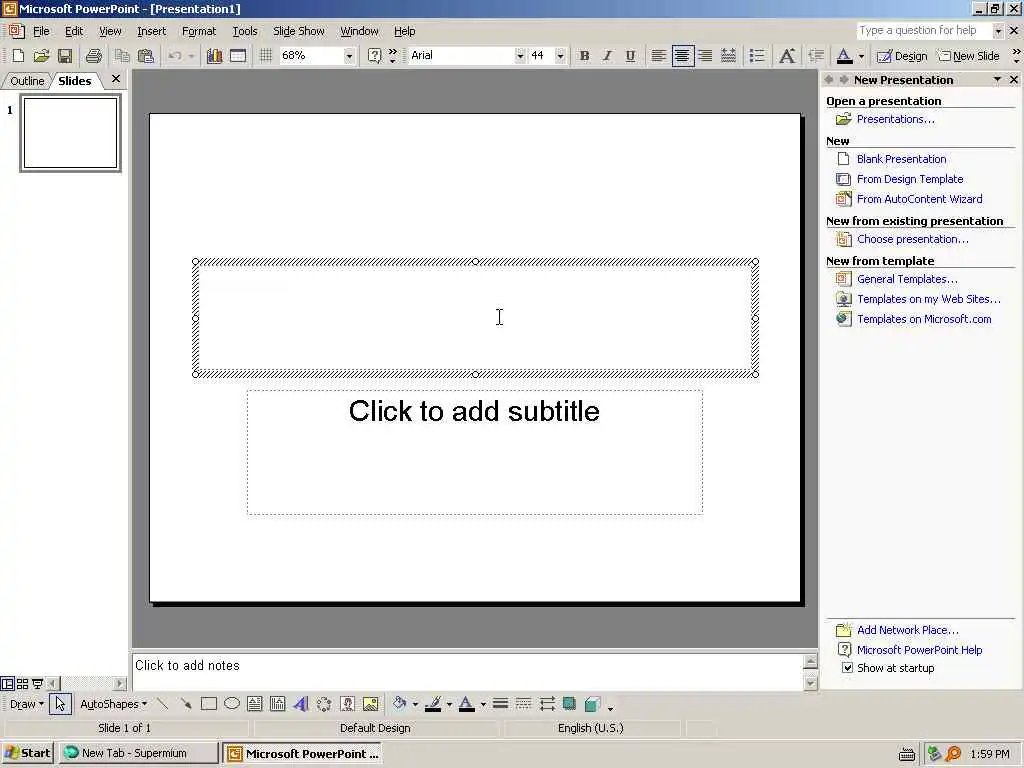The width and height of the screenshot is (1024, 768).
Task: Toggle Bold formatting
Action: click(584, 56)
